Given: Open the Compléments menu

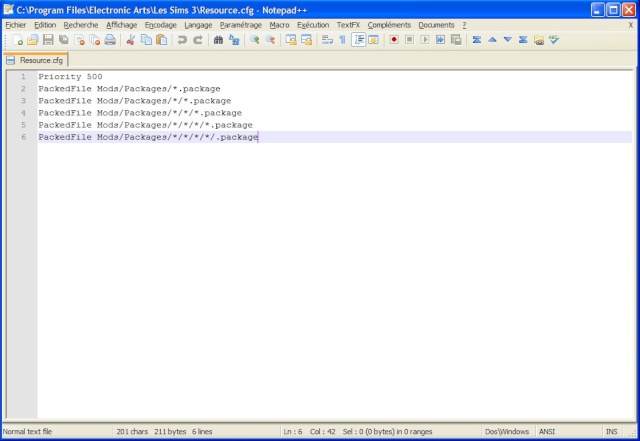Looking at the screenshot, I should 389,25.
